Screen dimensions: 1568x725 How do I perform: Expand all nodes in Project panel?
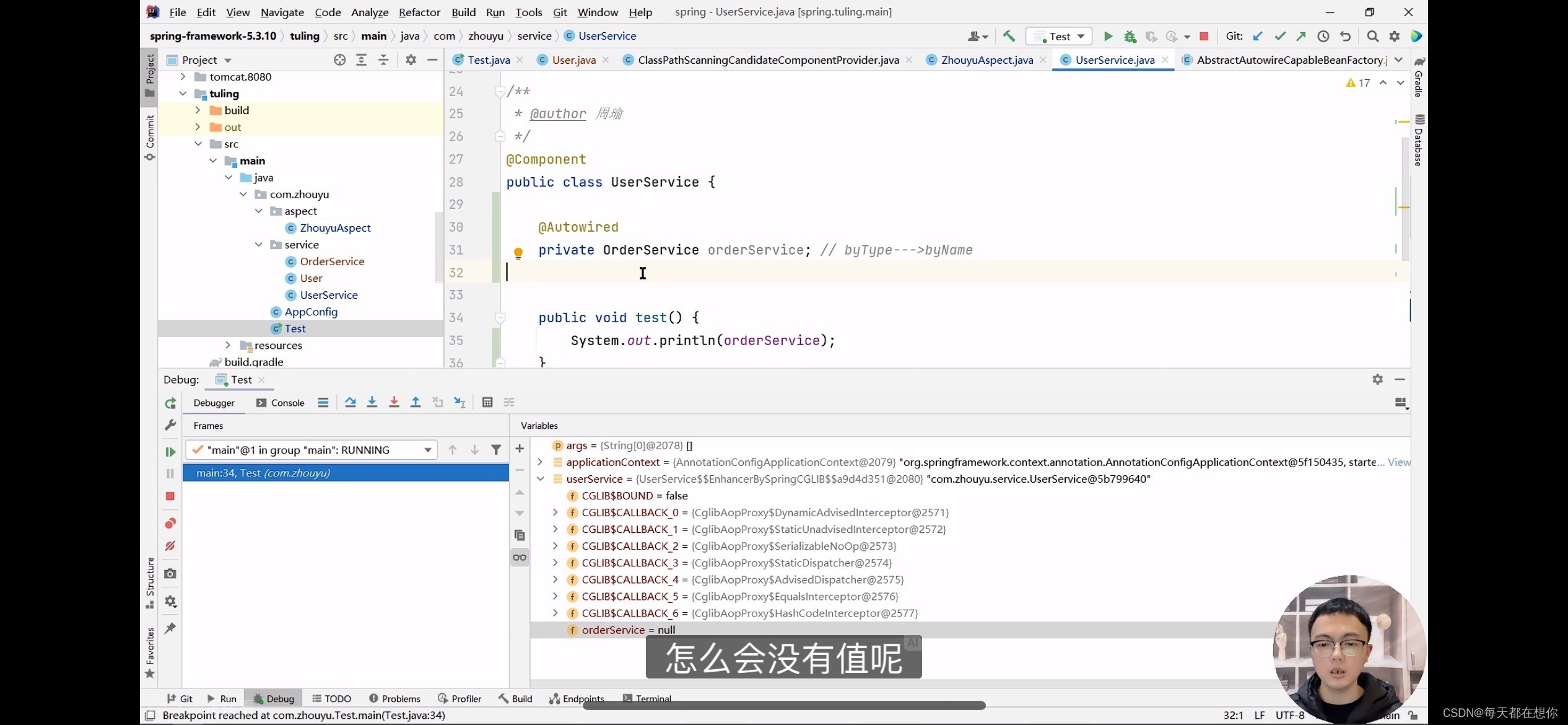coord(362,59)
